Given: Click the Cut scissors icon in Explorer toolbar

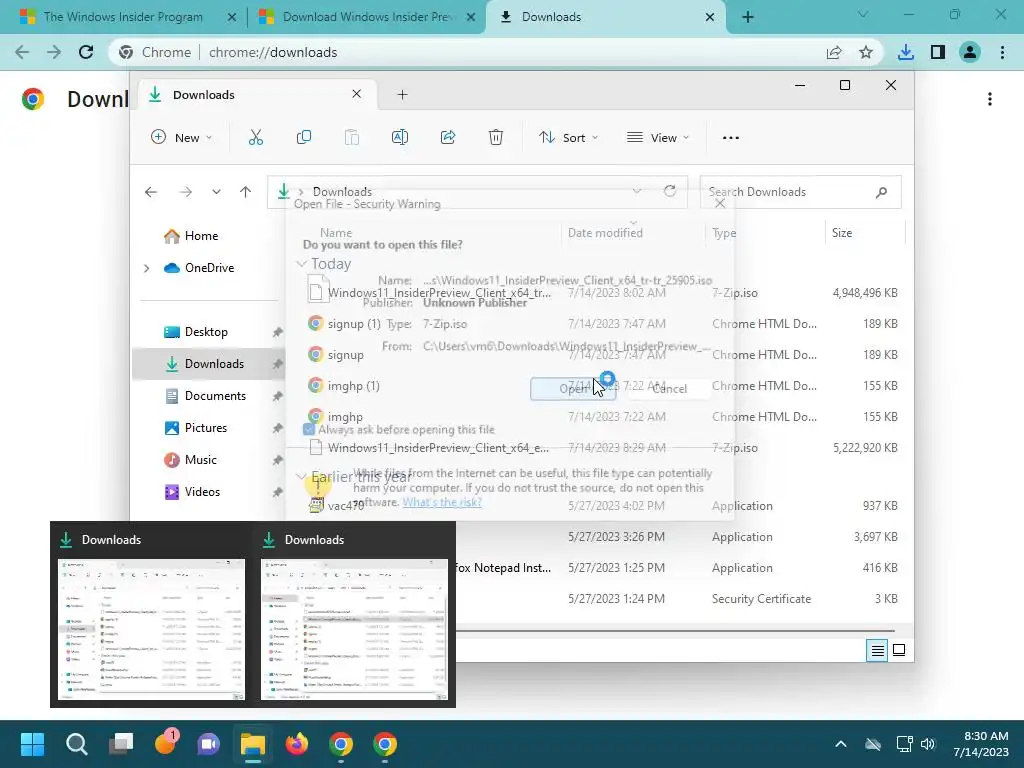Looking at the screenshot, I should pos(255,138).
